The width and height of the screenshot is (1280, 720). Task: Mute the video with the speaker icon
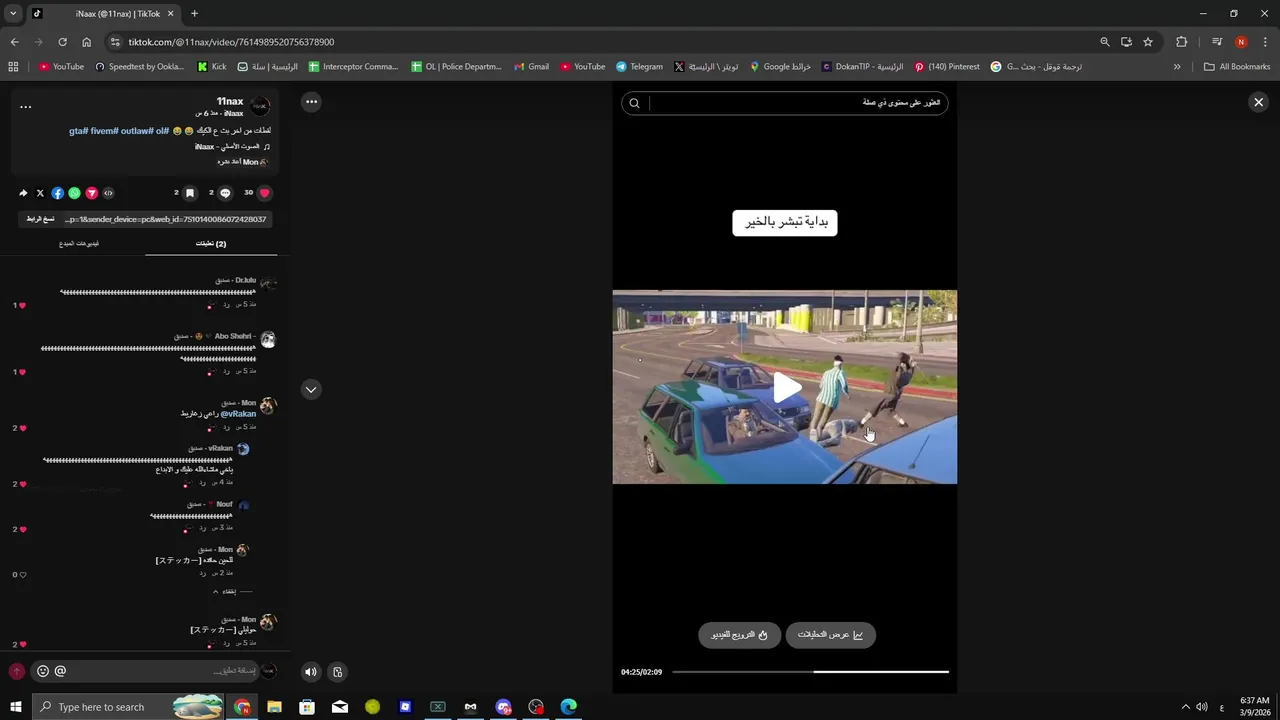pyautogui.click(x=311, y=672)
